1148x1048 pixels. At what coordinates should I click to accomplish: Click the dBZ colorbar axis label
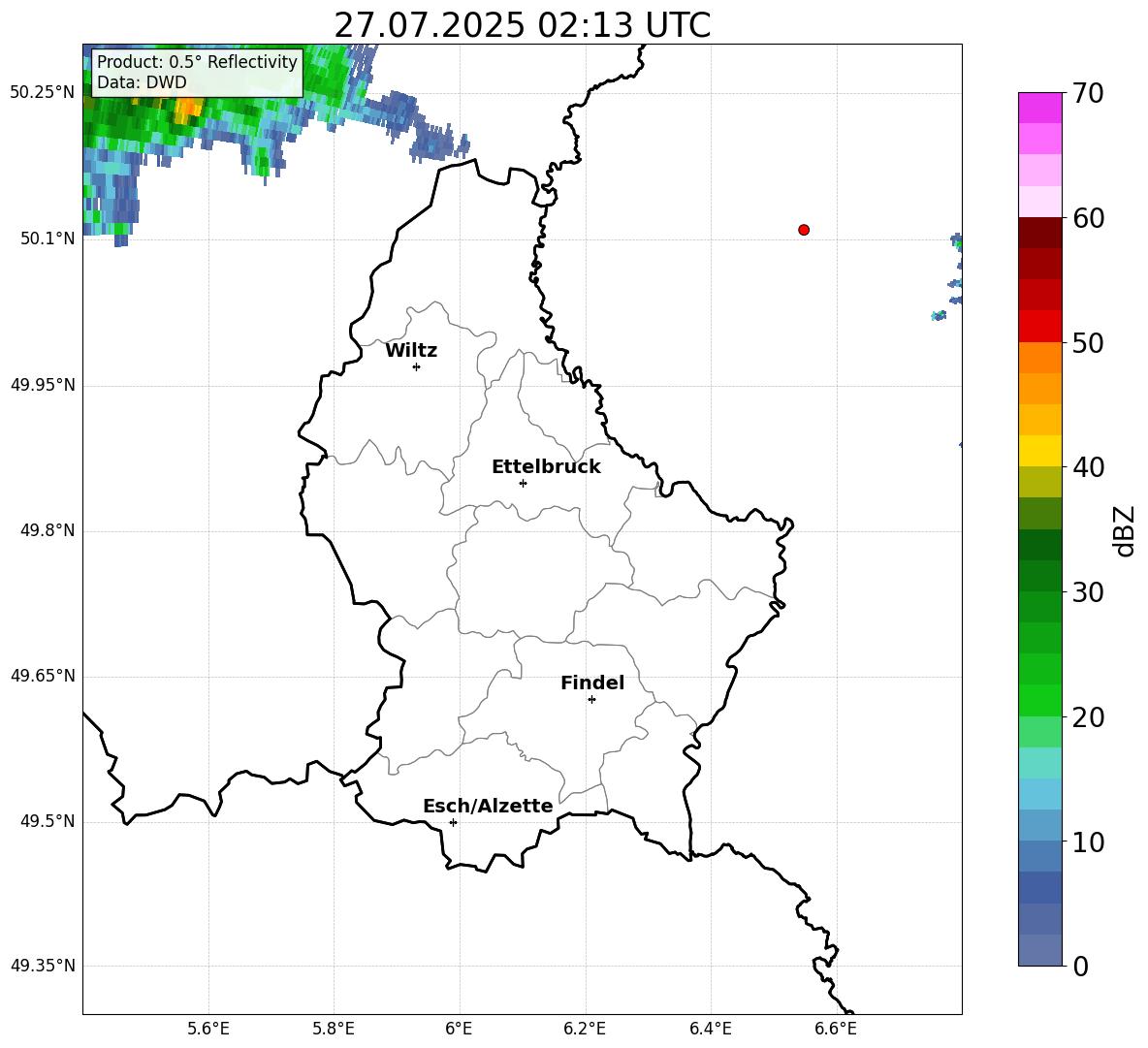pyautogui.click(x=1126, y=530)
